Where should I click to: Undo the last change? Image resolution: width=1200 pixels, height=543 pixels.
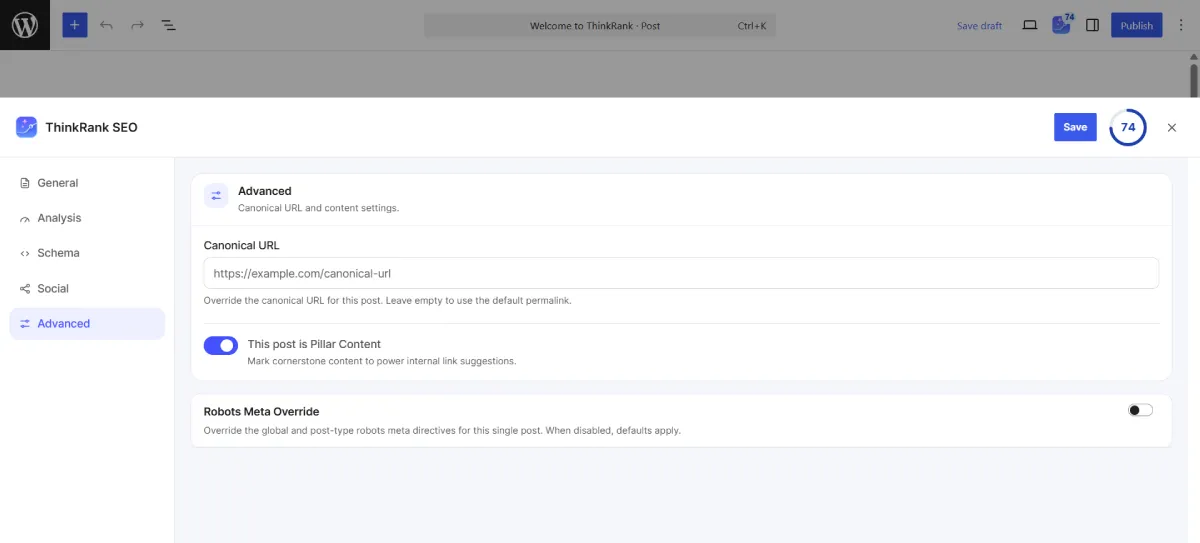point(106,25)
